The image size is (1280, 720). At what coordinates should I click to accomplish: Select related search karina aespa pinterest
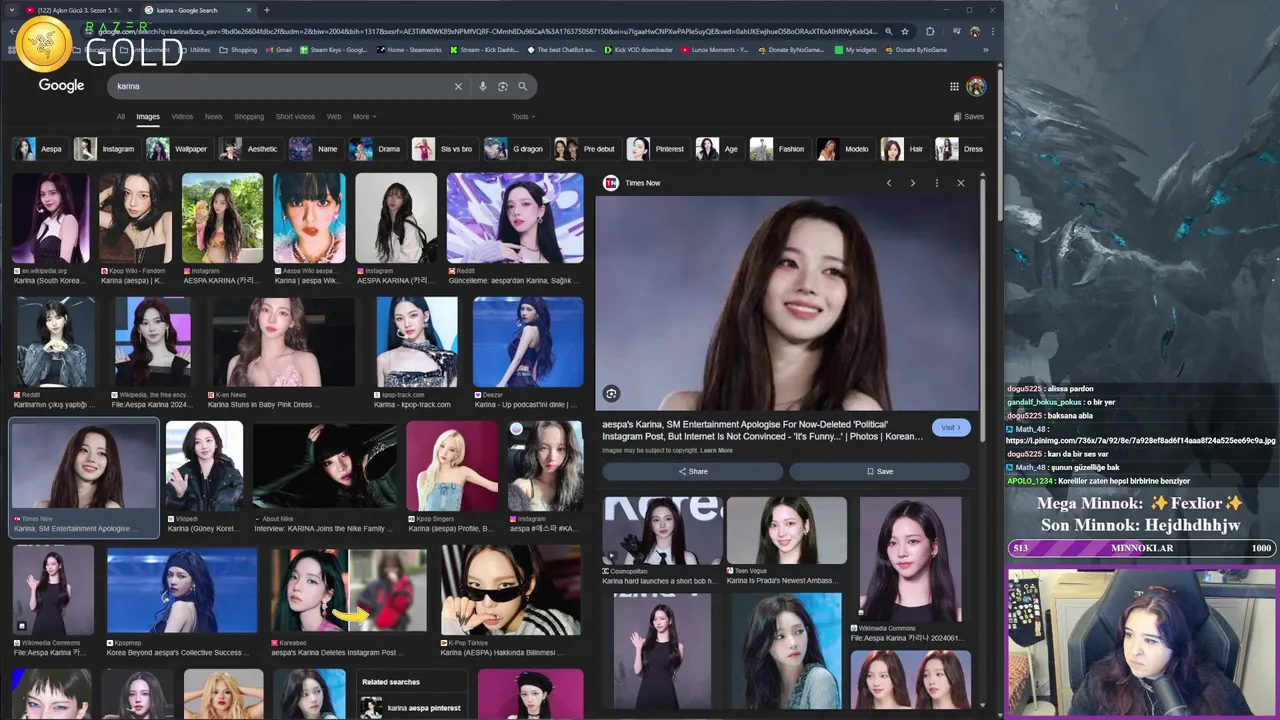413,708
